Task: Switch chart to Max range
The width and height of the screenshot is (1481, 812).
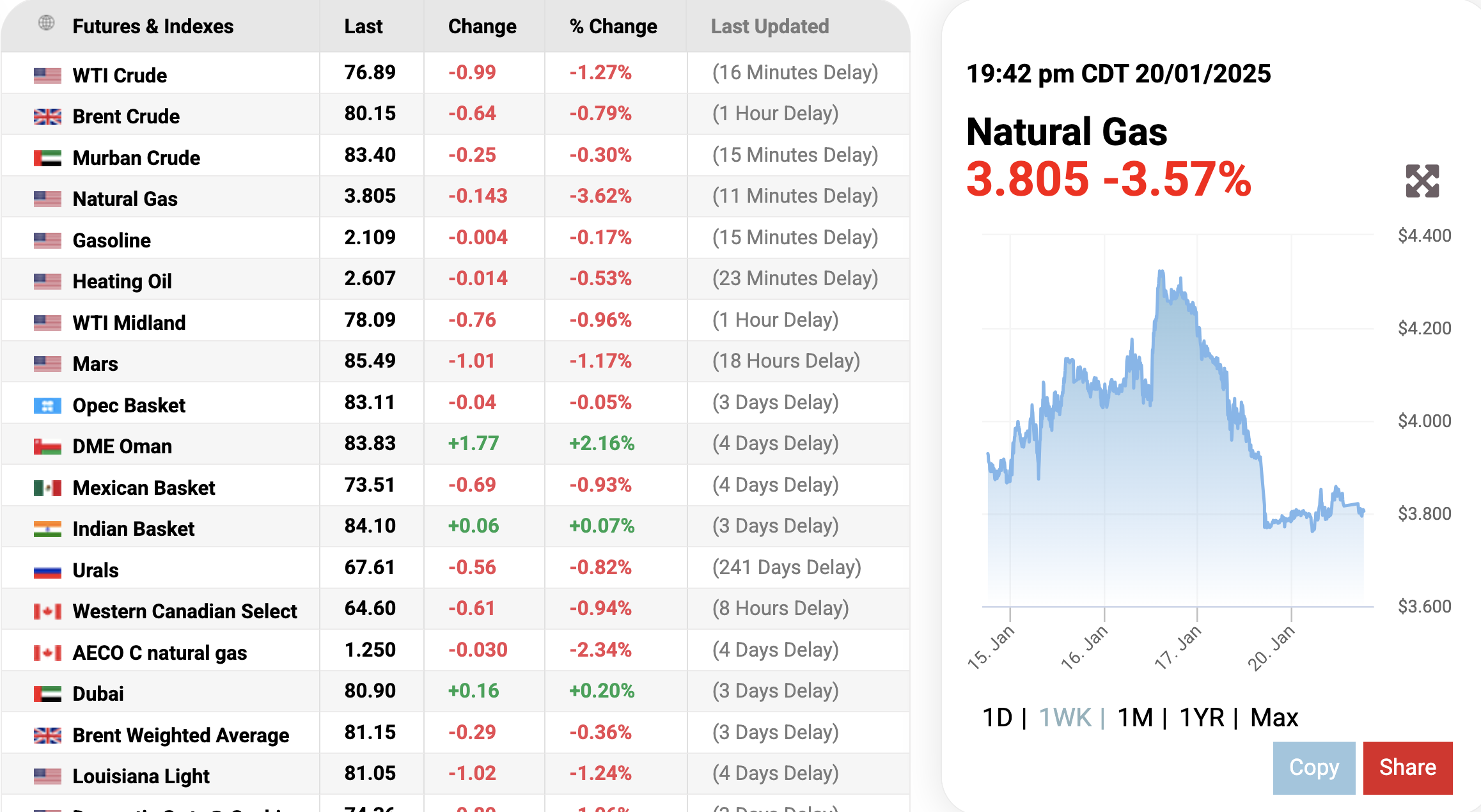Action: click(1274, 718)
